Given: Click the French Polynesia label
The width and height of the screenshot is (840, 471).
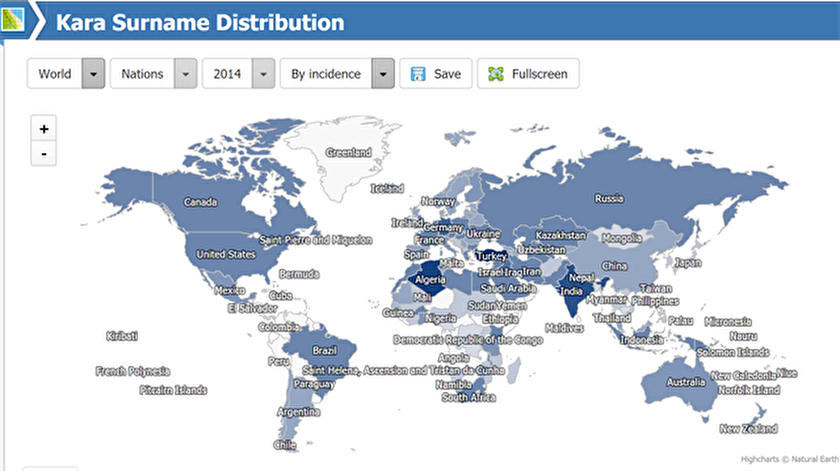Looking at the screenshot, I should (132, 371).
